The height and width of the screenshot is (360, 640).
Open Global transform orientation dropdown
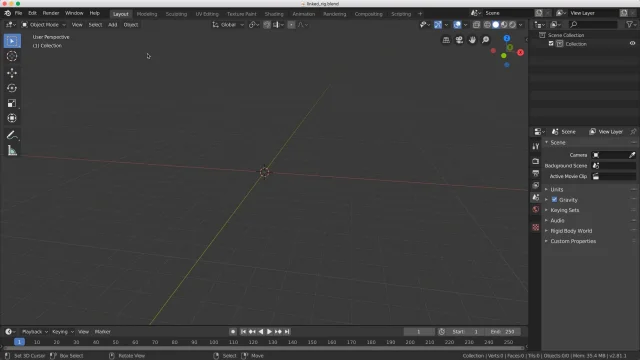click(x=228, y=25)
